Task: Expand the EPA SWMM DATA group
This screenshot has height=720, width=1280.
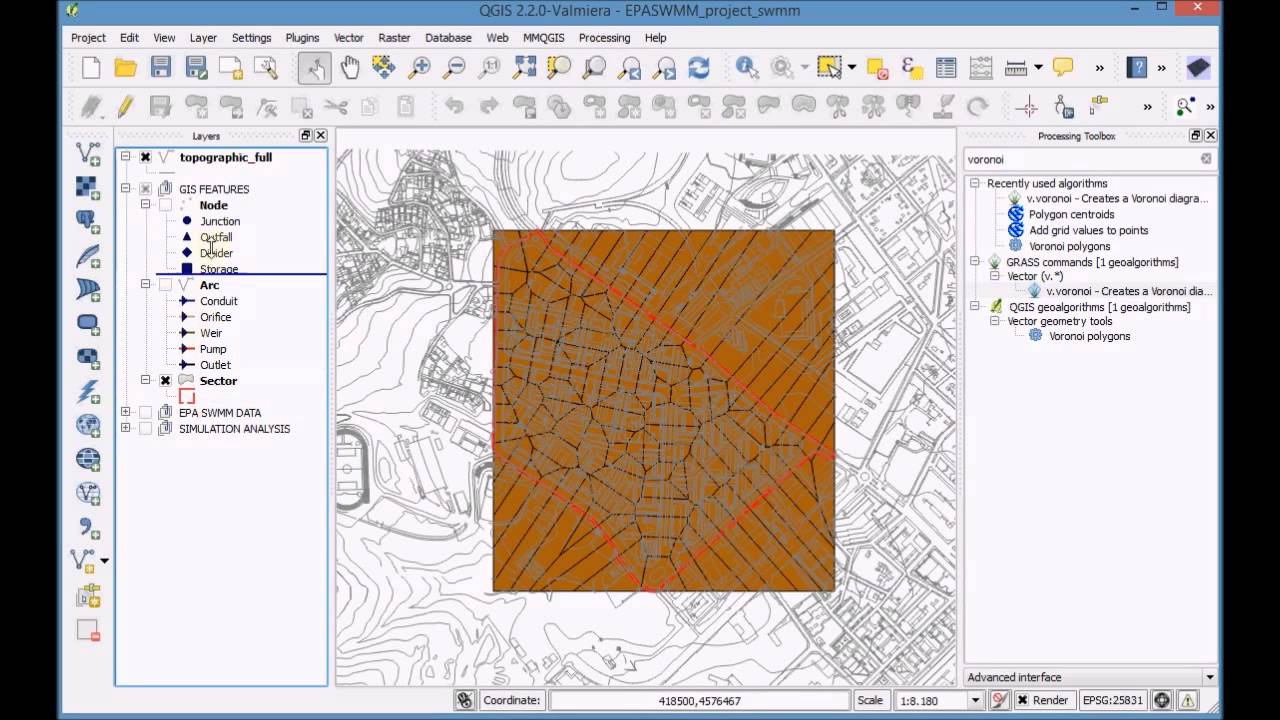Action: (125, 413)
